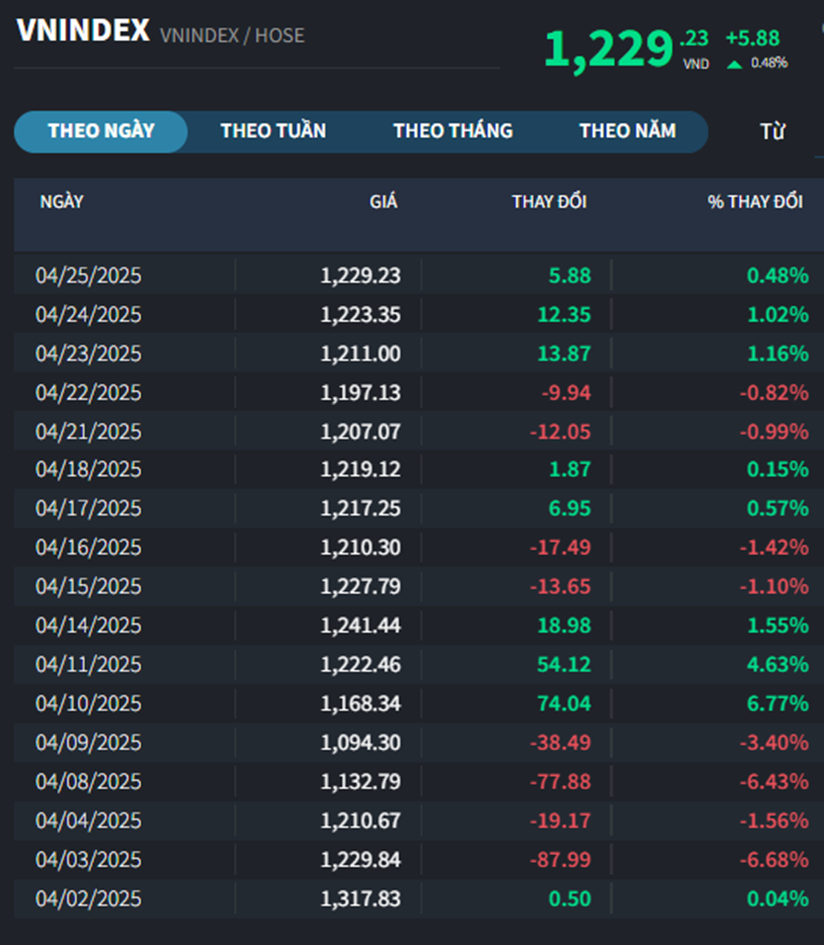Click the 6.77% percent change cell
The height and width of the screenshot is (945, 824).
(777, 704)
